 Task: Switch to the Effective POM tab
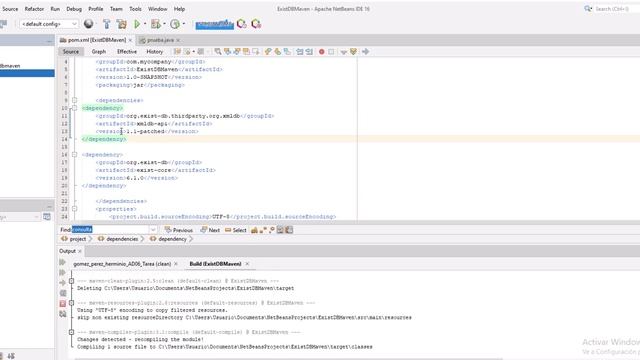(x=127, y=52)
